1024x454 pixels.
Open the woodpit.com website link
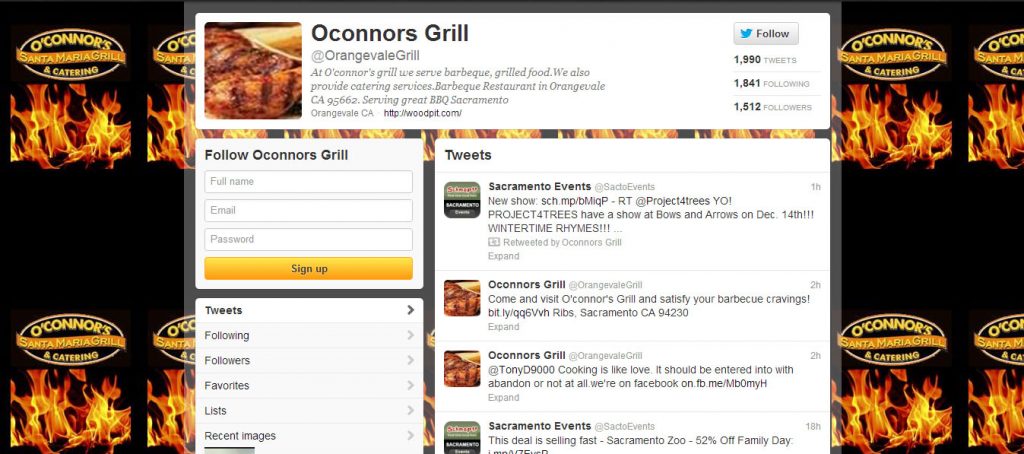423,113
